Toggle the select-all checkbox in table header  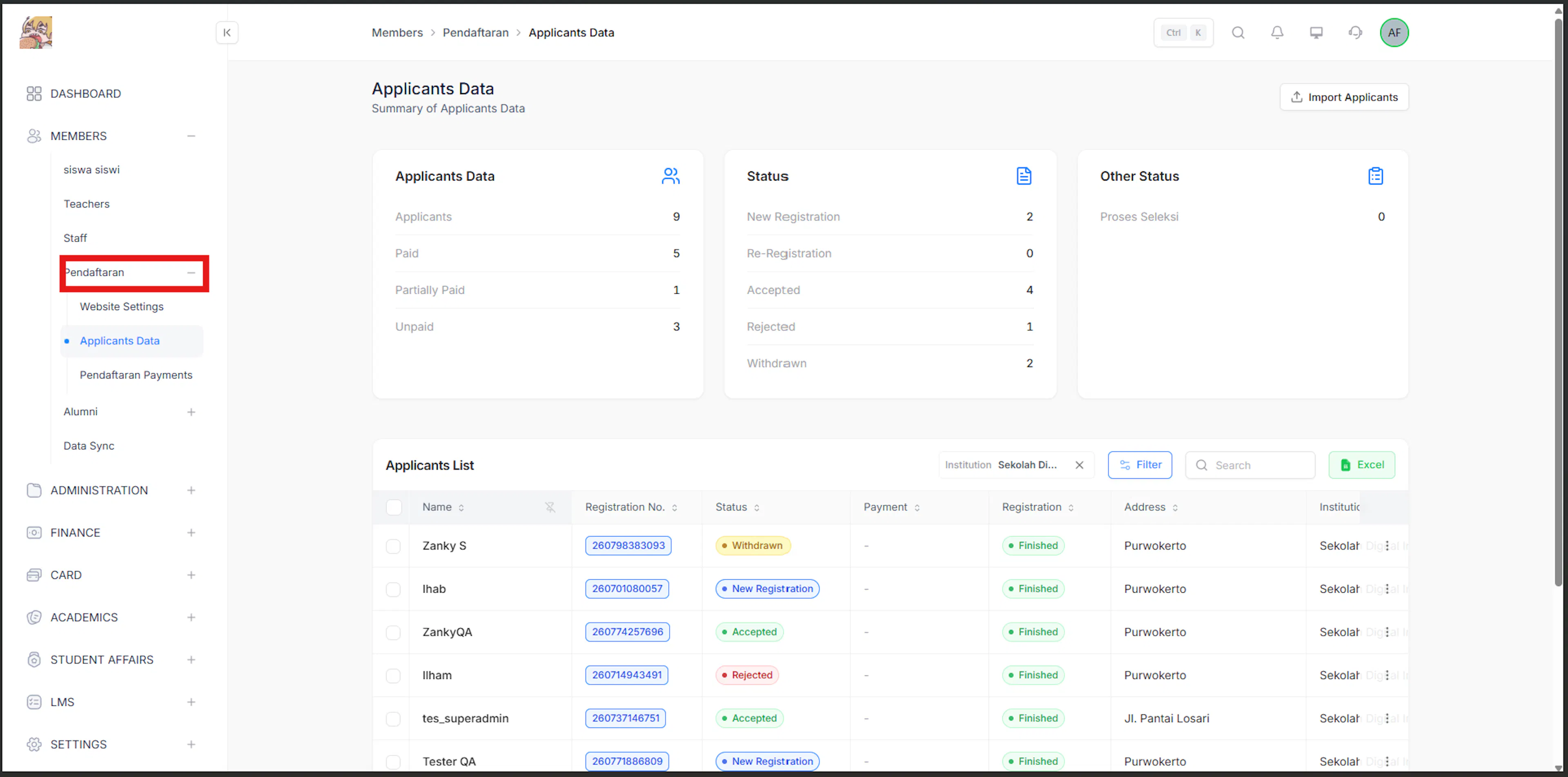[x=394, y=507]
